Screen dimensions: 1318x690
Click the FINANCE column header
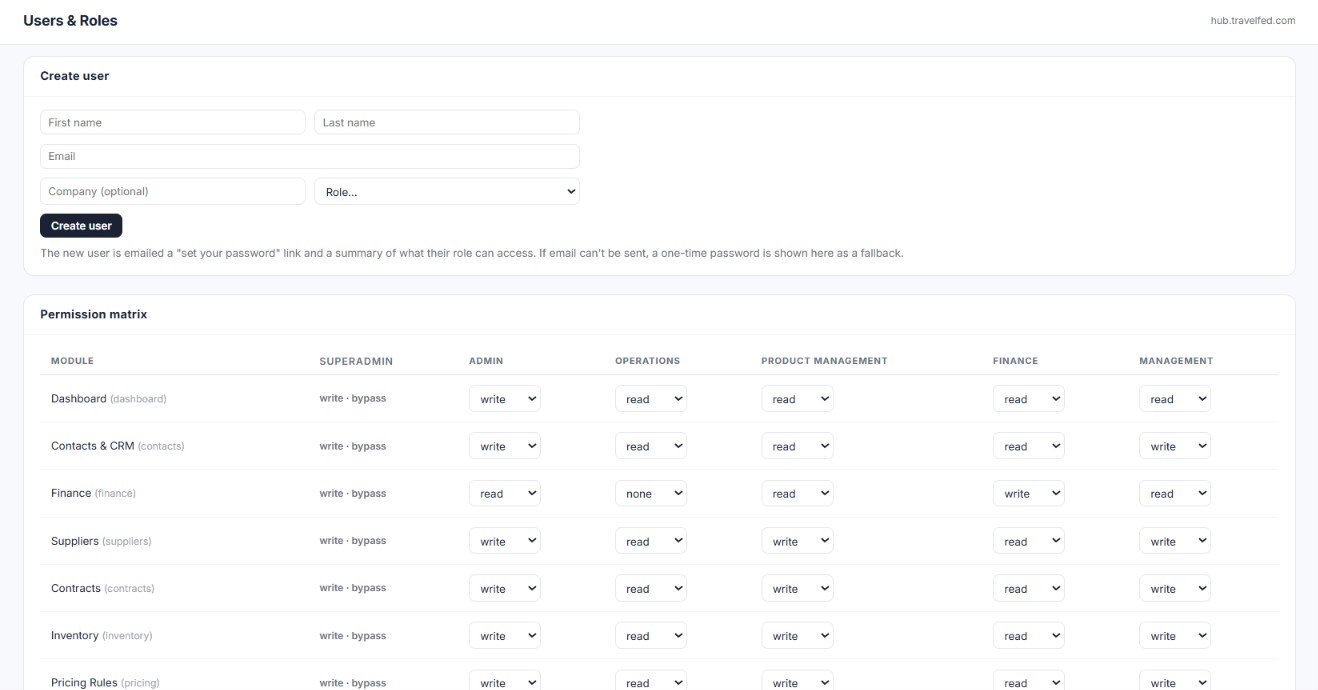coord(1016,361)
